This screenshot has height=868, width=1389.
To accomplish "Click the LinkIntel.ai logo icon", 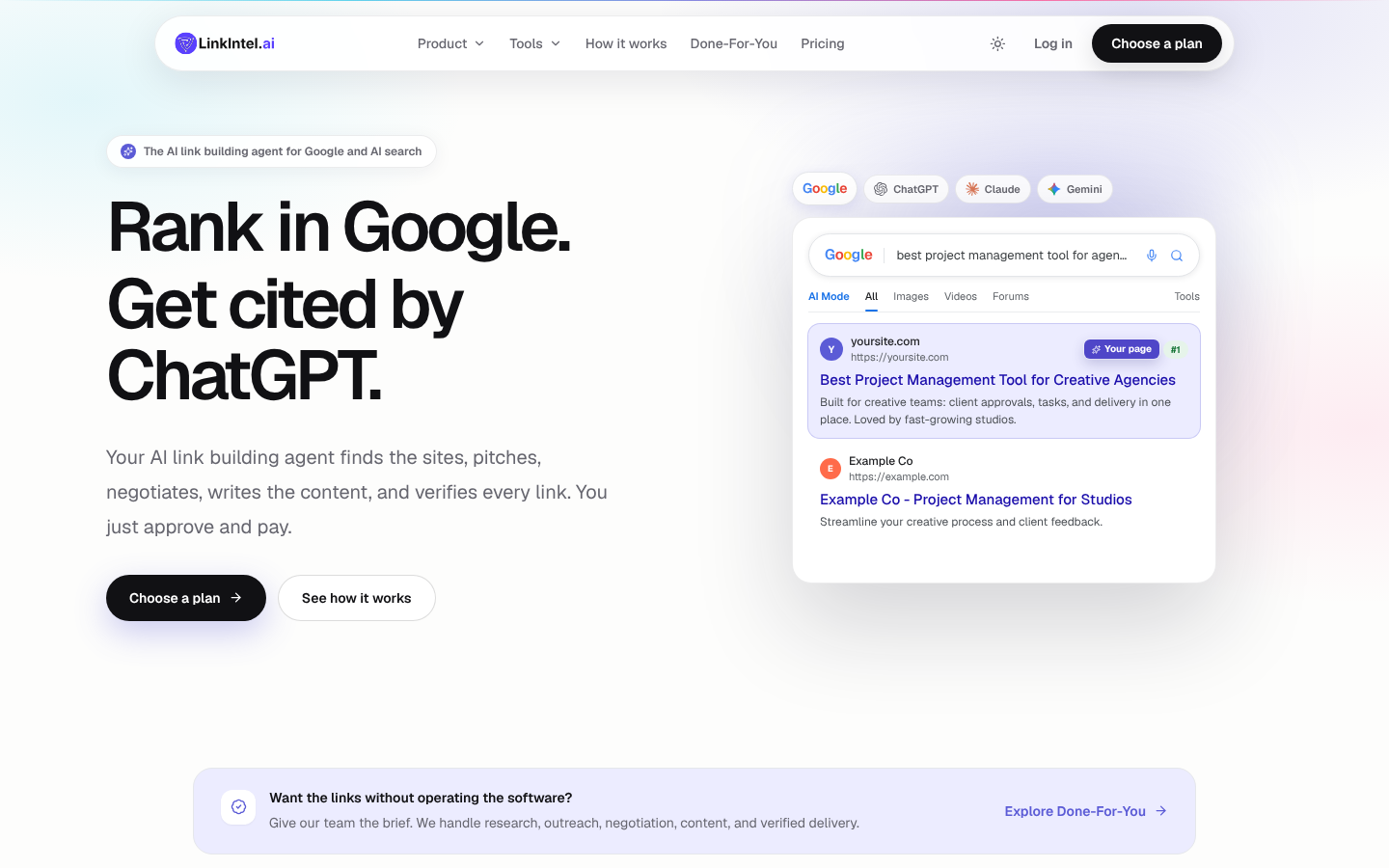I will tap(185, 43).
